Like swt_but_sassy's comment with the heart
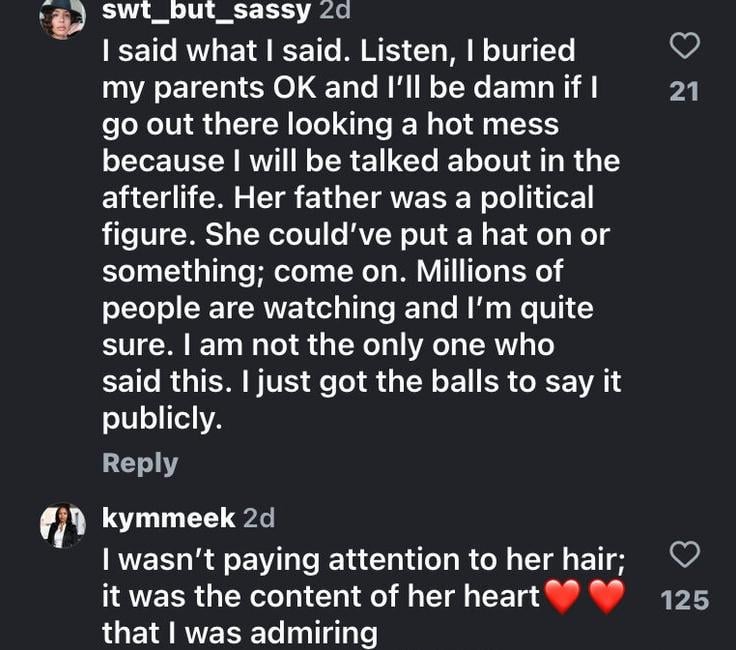 coord(684,46)
